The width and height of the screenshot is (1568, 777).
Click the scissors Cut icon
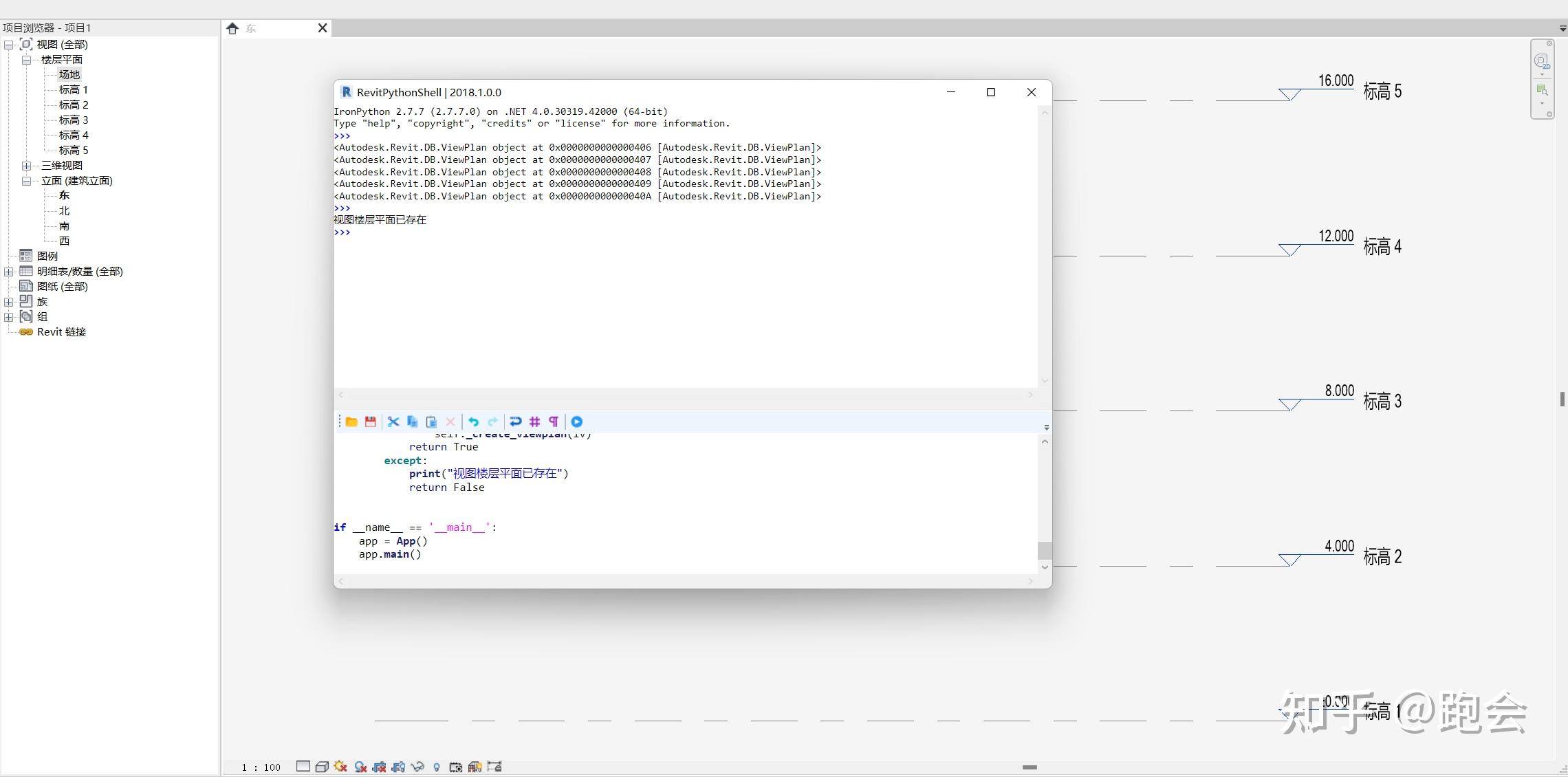coord(393,422)
